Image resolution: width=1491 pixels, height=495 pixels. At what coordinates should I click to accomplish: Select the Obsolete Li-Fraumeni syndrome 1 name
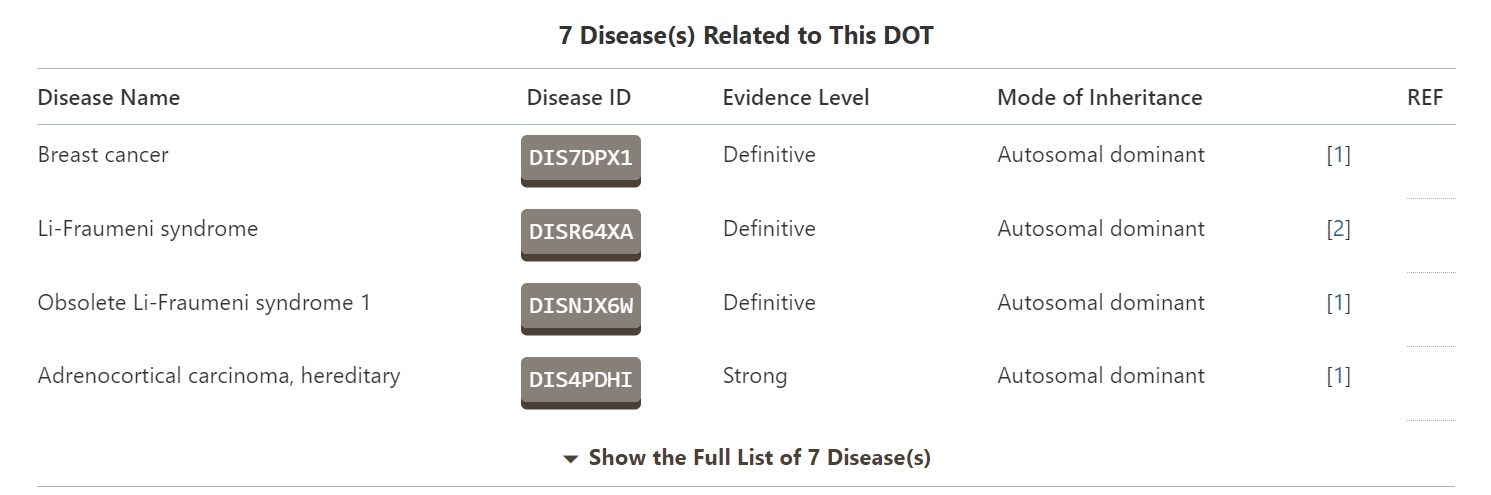[x=204, y=303]
